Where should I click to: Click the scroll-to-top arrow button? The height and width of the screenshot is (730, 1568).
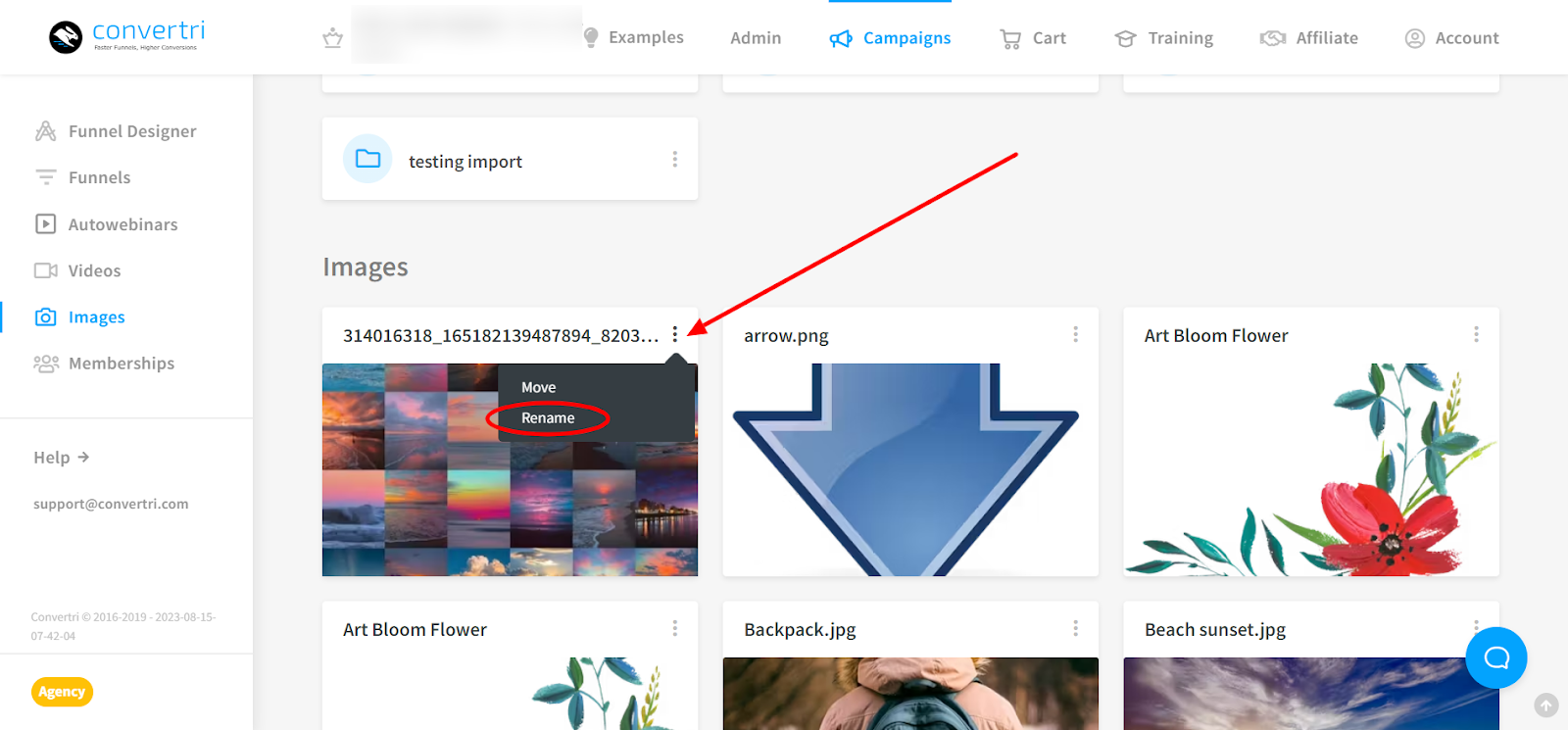(x=1546, y=705)
